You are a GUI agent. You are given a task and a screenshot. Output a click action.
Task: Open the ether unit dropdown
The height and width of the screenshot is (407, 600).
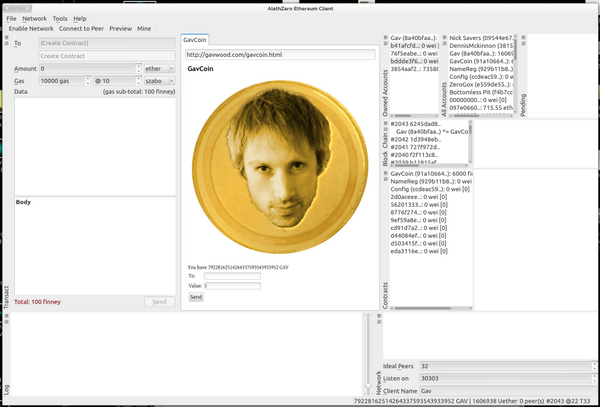(160, 69)
